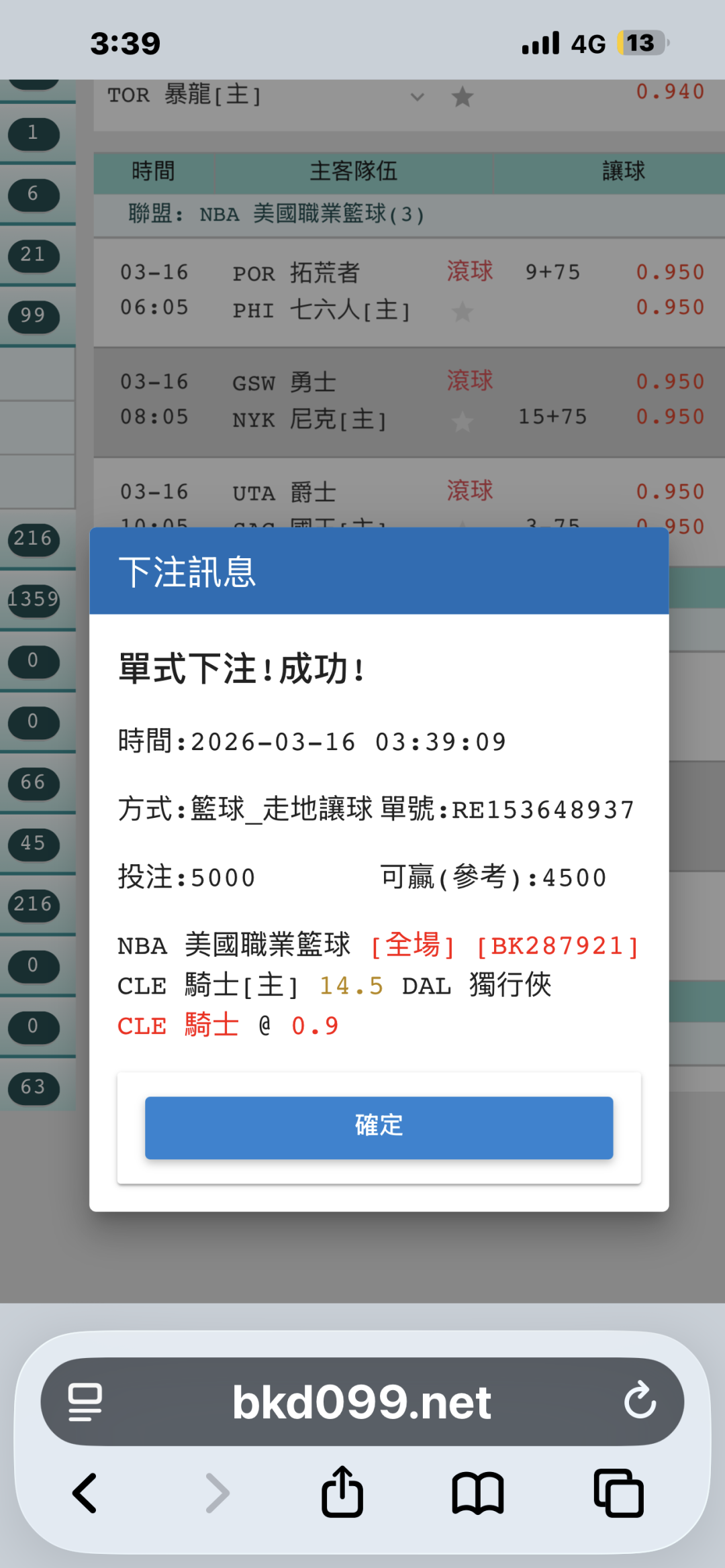Tap the 確定 confirm button

coord(379,1128)
